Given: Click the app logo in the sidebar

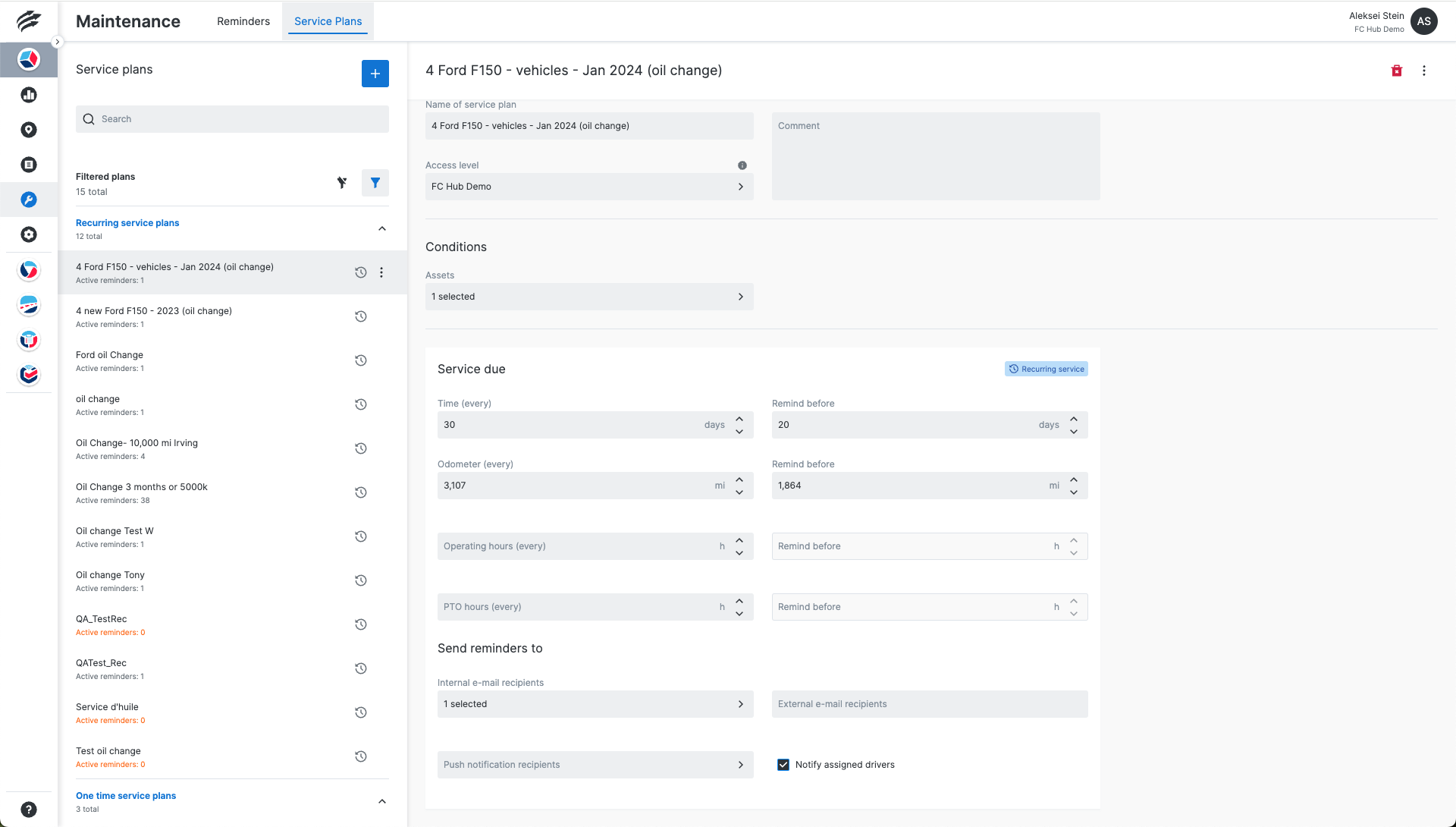Looking at the screenshot, I should pyautogui.click(x=29, y=21).
